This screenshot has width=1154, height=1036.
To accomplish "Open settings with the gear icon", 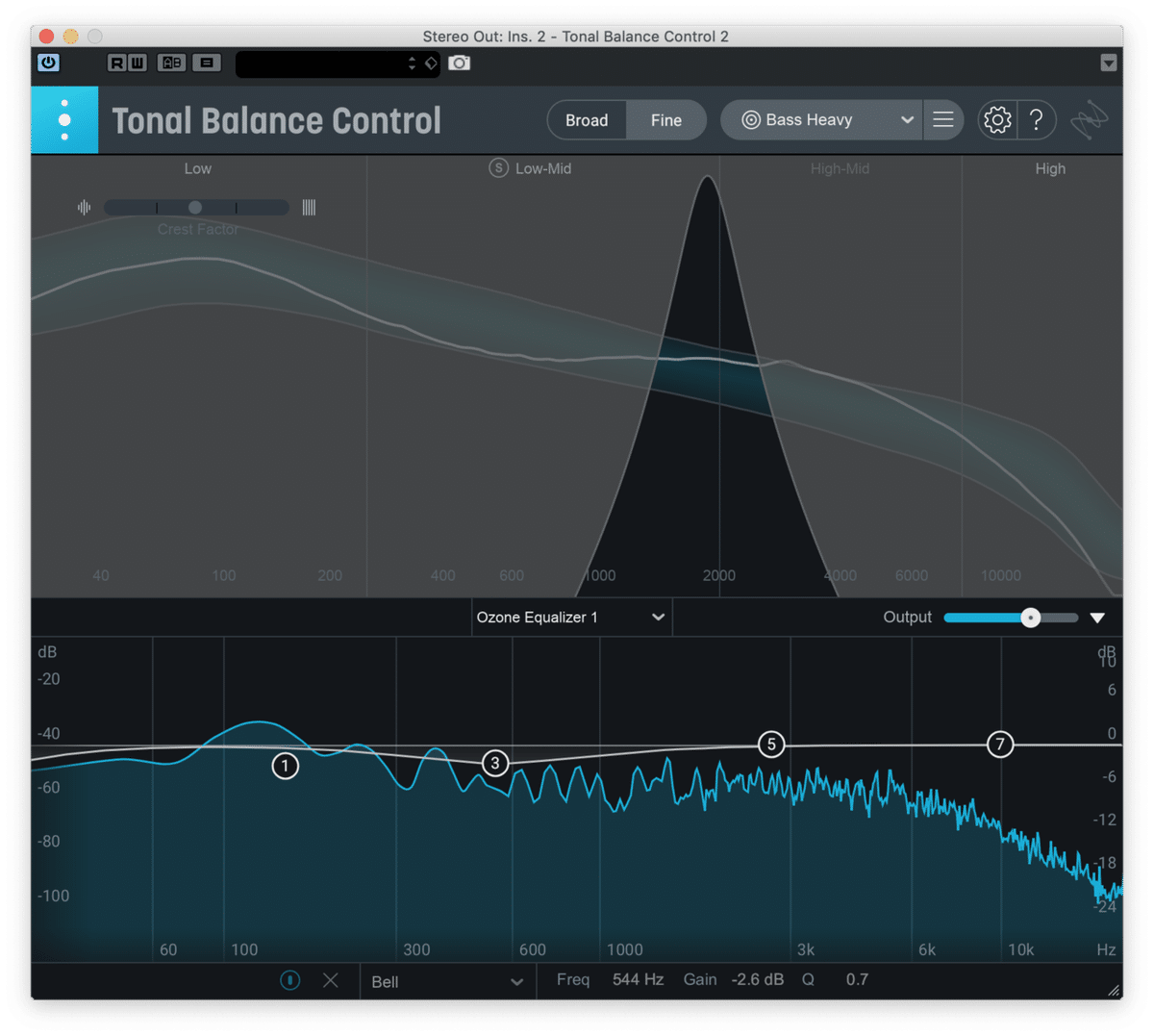I will 997,120.
